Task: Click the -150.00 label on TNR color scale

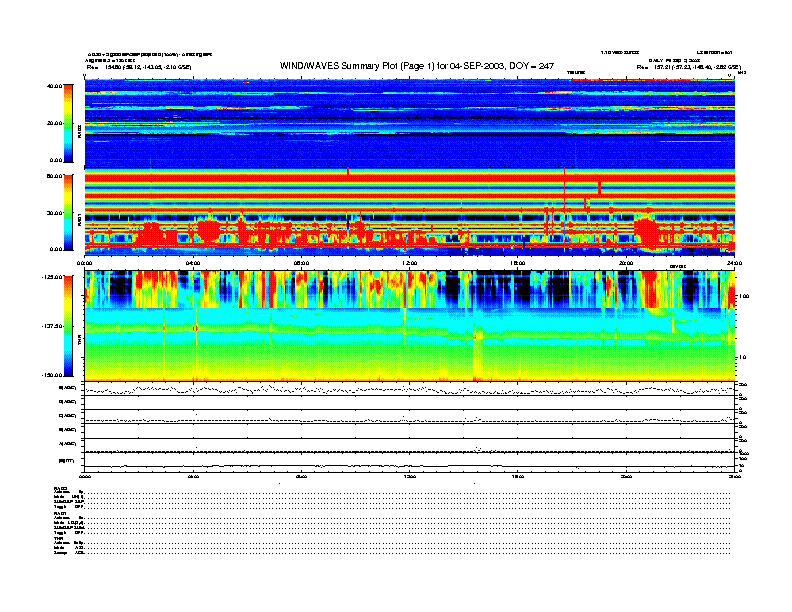Action: 52,375
